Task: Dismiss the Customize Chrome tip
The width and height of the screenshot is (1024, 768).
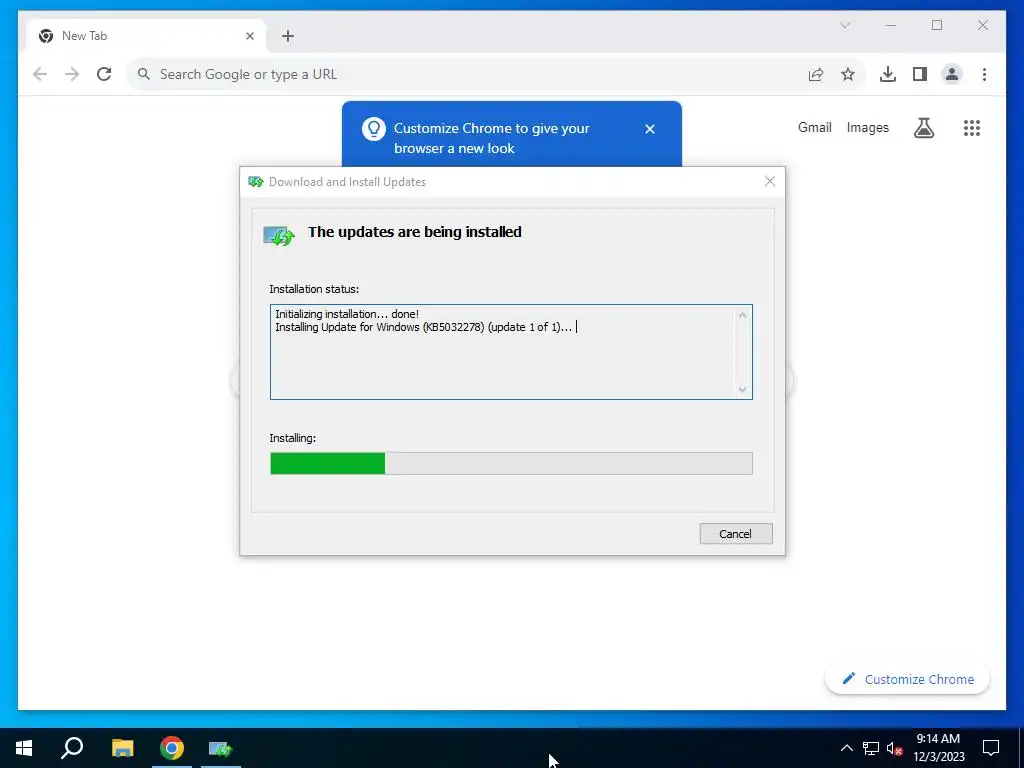Action: point(650,129)
